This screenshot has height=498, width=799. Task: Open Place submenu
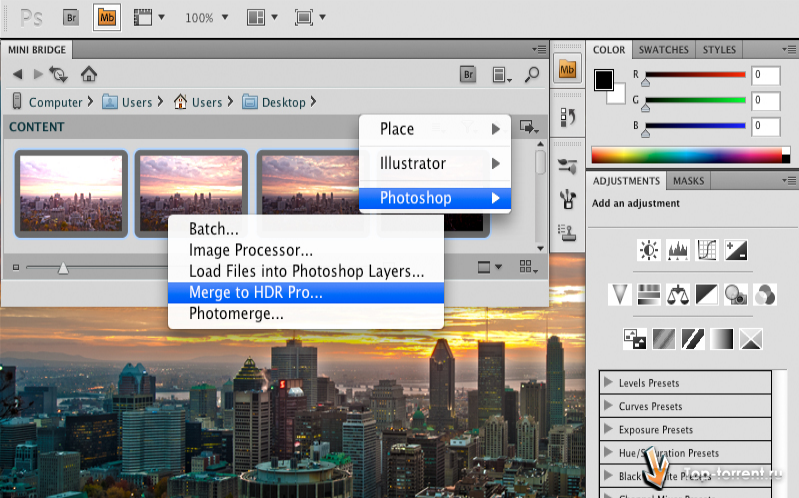(435, 129)
